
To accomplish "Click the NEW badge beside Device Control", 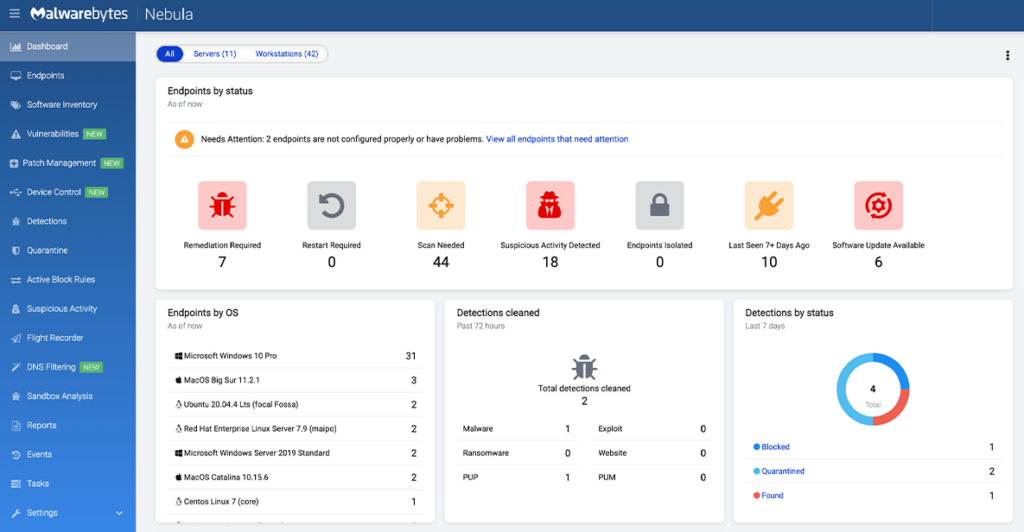I will click(97, 193).
